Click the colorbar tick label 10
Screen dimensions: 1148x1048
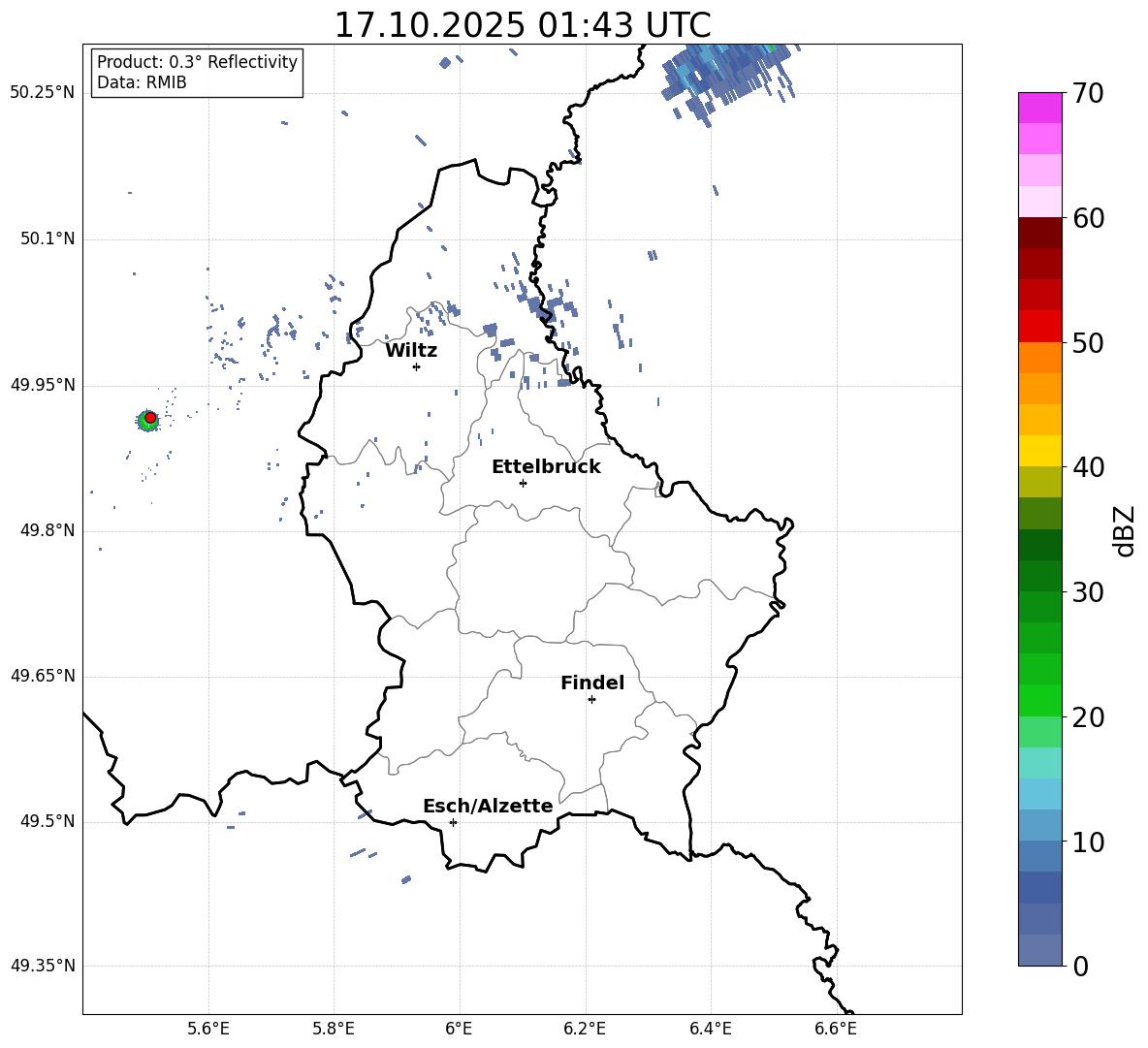point(1088,842)
